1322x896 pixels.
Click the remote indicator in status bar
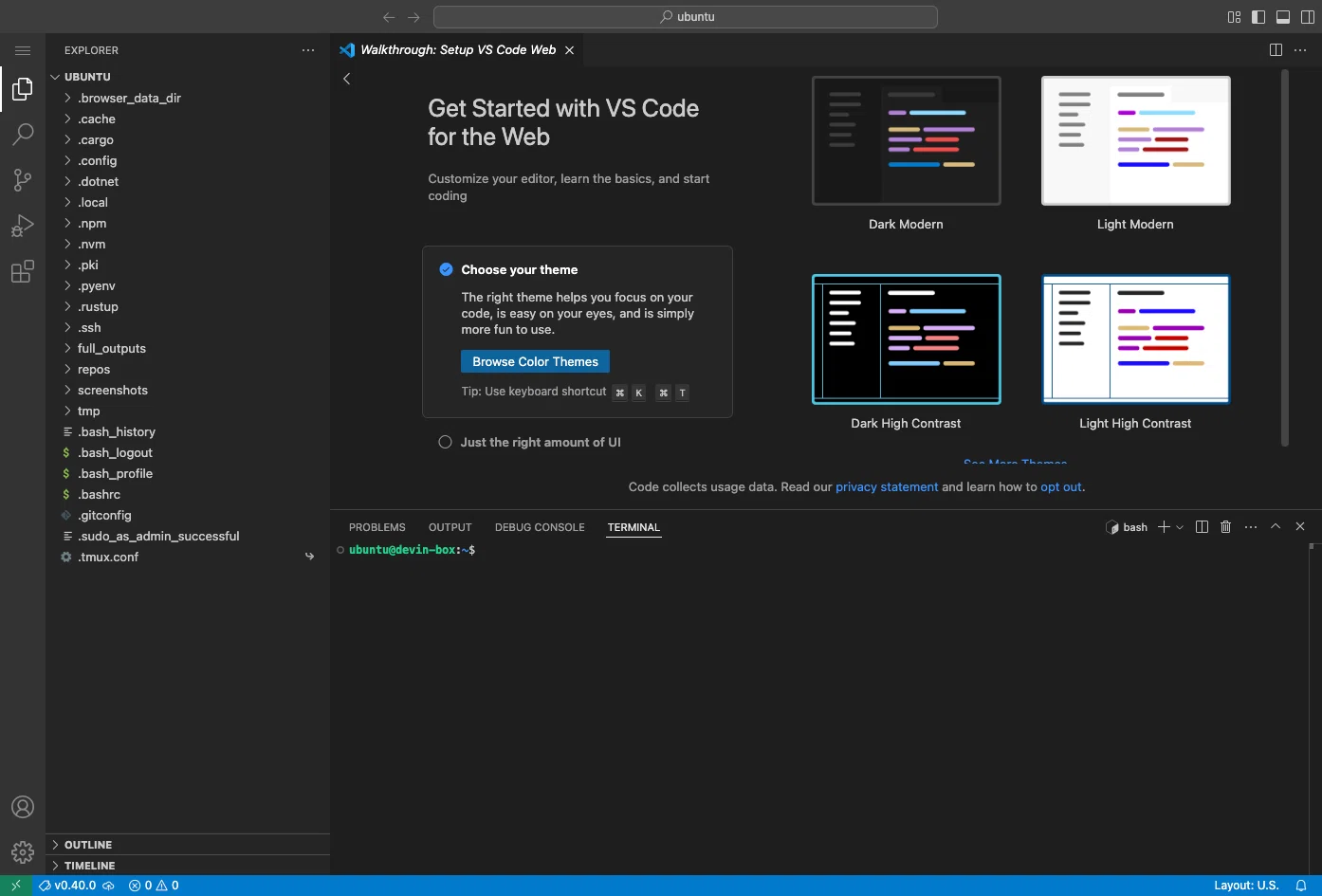pyautogui.click(x=16, y=886)
